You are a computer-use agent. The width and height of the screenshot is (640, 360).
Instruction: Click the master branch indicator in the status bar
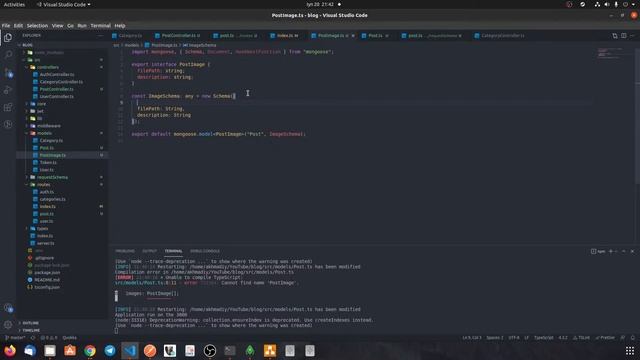(x=15, y=338)
